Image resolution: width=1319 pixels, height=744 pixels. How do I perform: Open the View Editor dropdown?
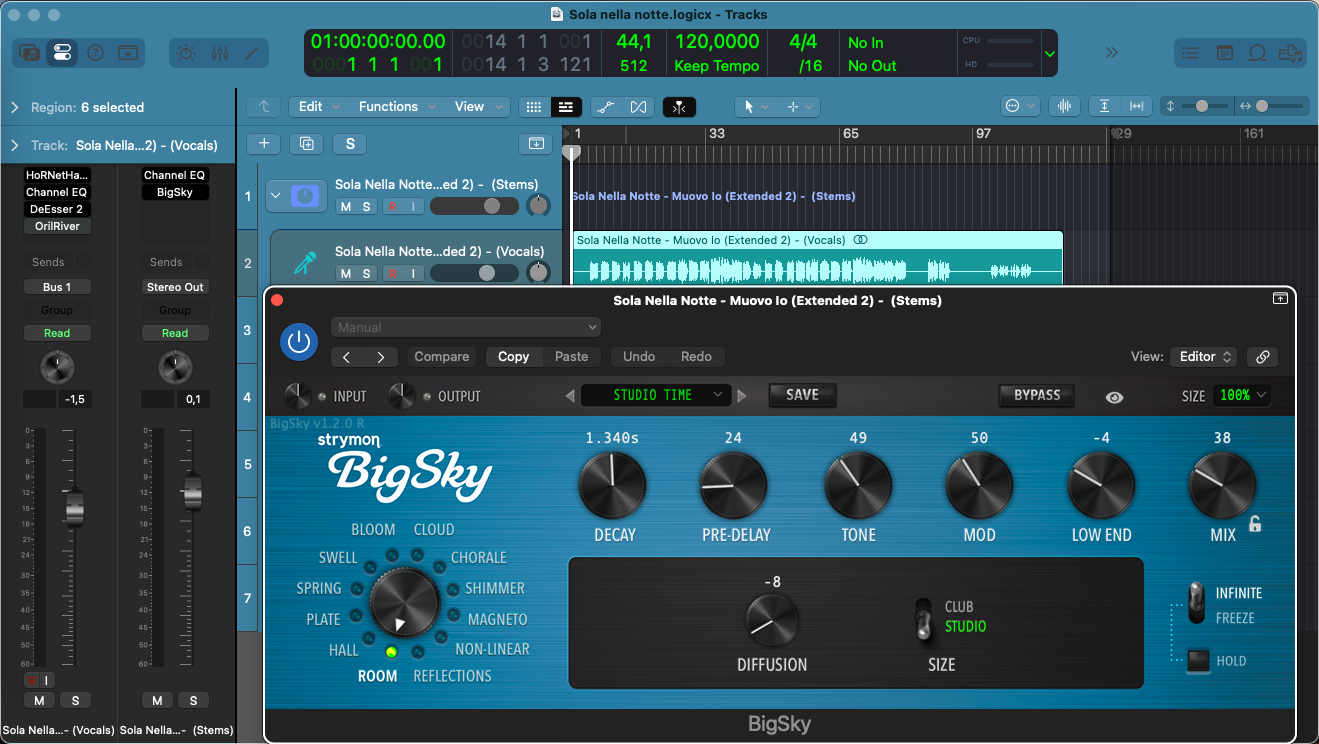click(x=1202, y=357)
